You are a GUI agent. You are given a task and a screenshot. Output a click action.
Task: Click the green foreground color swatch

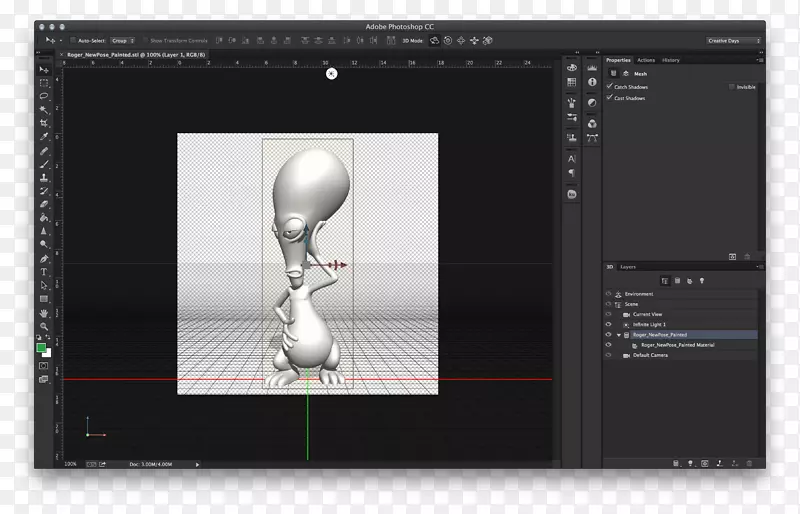coord(41,348)
